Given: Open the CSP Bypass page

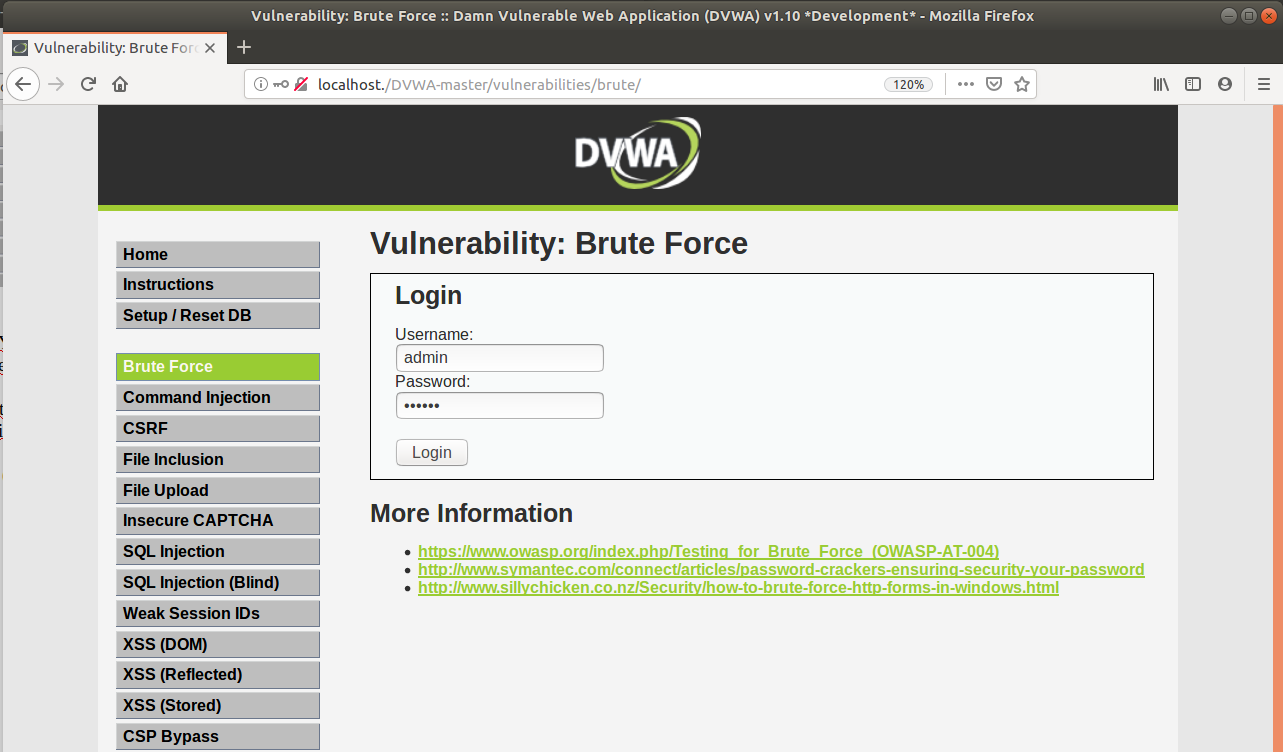Looking at the screenshot, I should pos(218,737).
